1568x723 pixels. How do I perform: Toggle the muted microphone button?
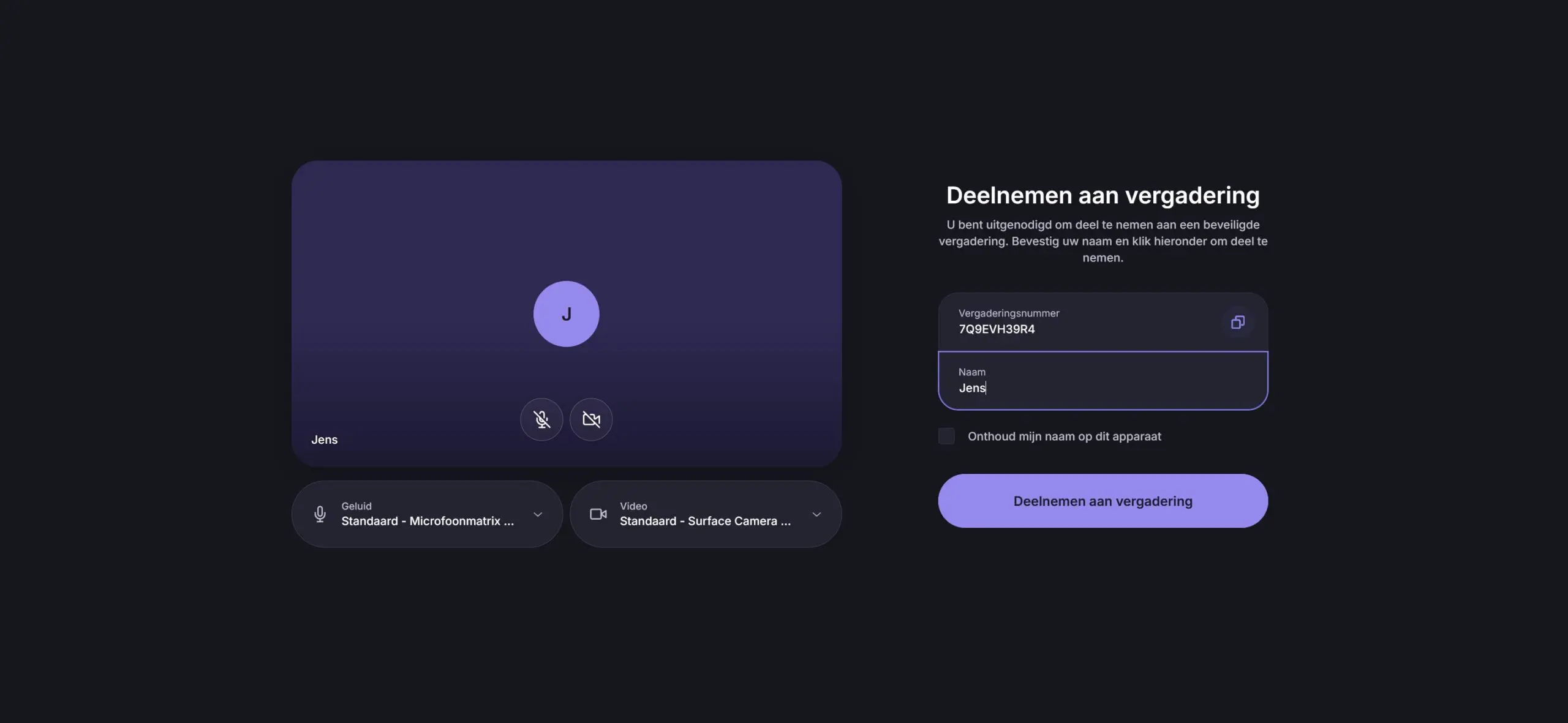click(x=541, y=419)
